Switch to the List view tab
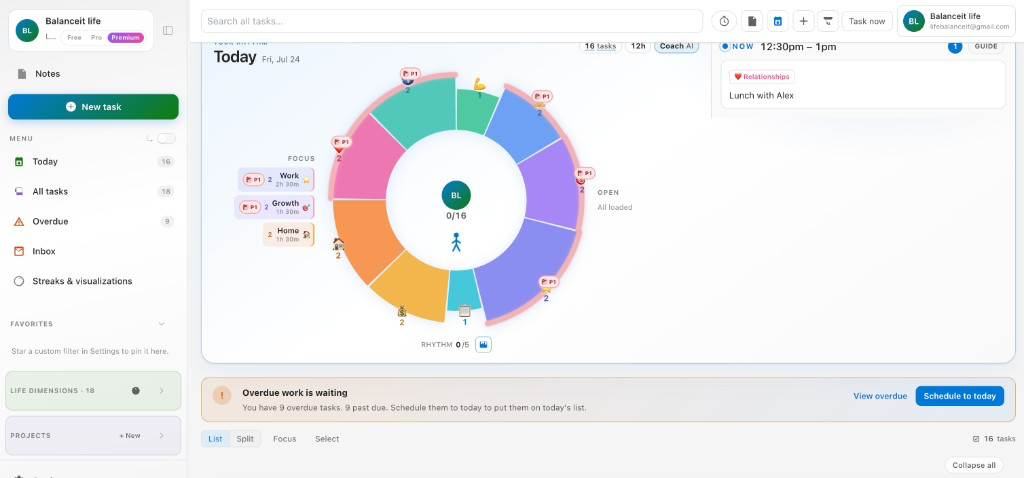The width and height of the screenshot is (1024, 478). [215, 439]
